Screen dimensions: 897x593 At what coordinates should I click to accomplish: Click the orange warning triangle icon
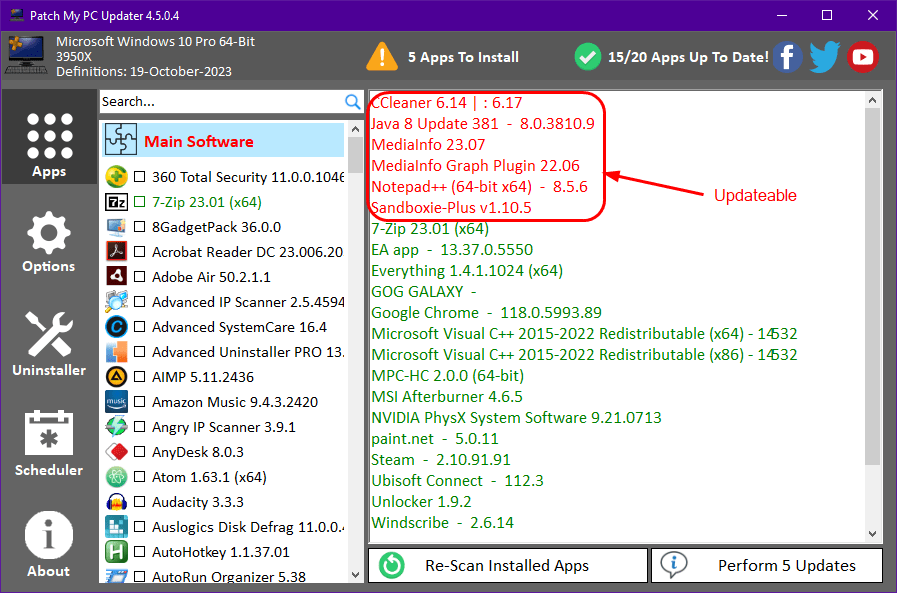(x=381, y=57)
